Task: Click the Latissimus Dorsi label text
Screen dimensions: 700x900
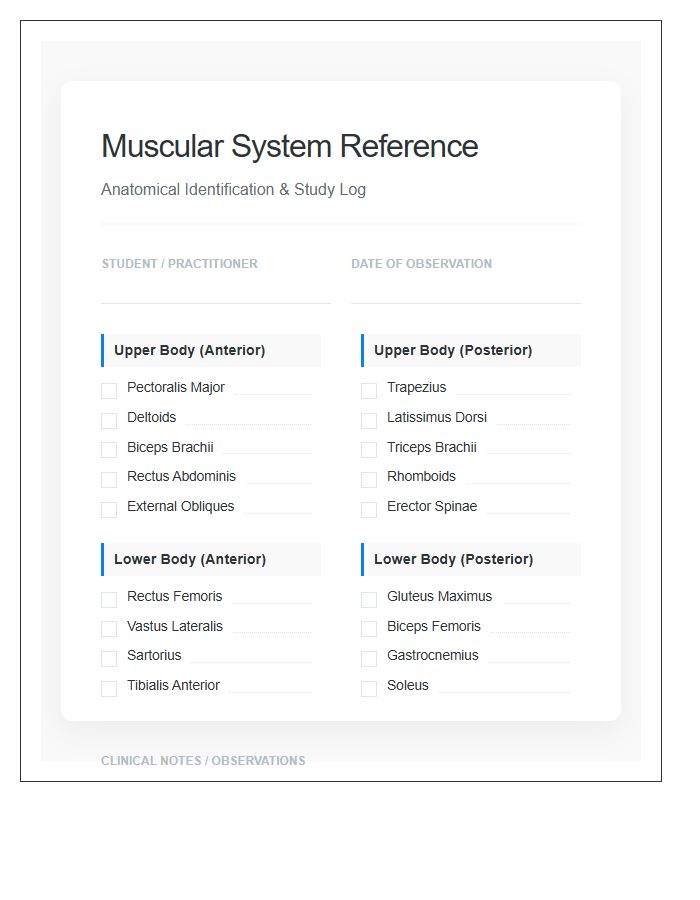Action: [x=437, y=417]
